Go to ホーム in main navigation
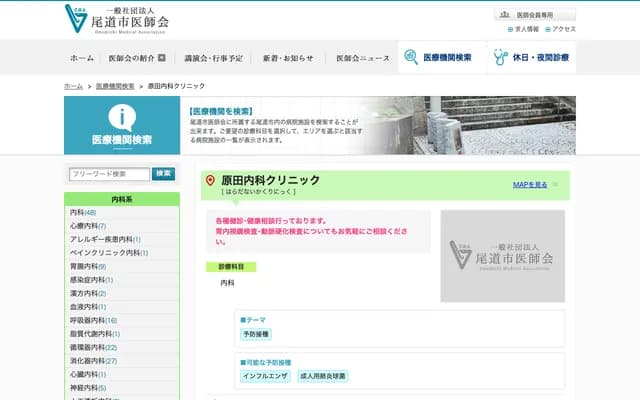 pyautogui.click(x=82, y=58)
